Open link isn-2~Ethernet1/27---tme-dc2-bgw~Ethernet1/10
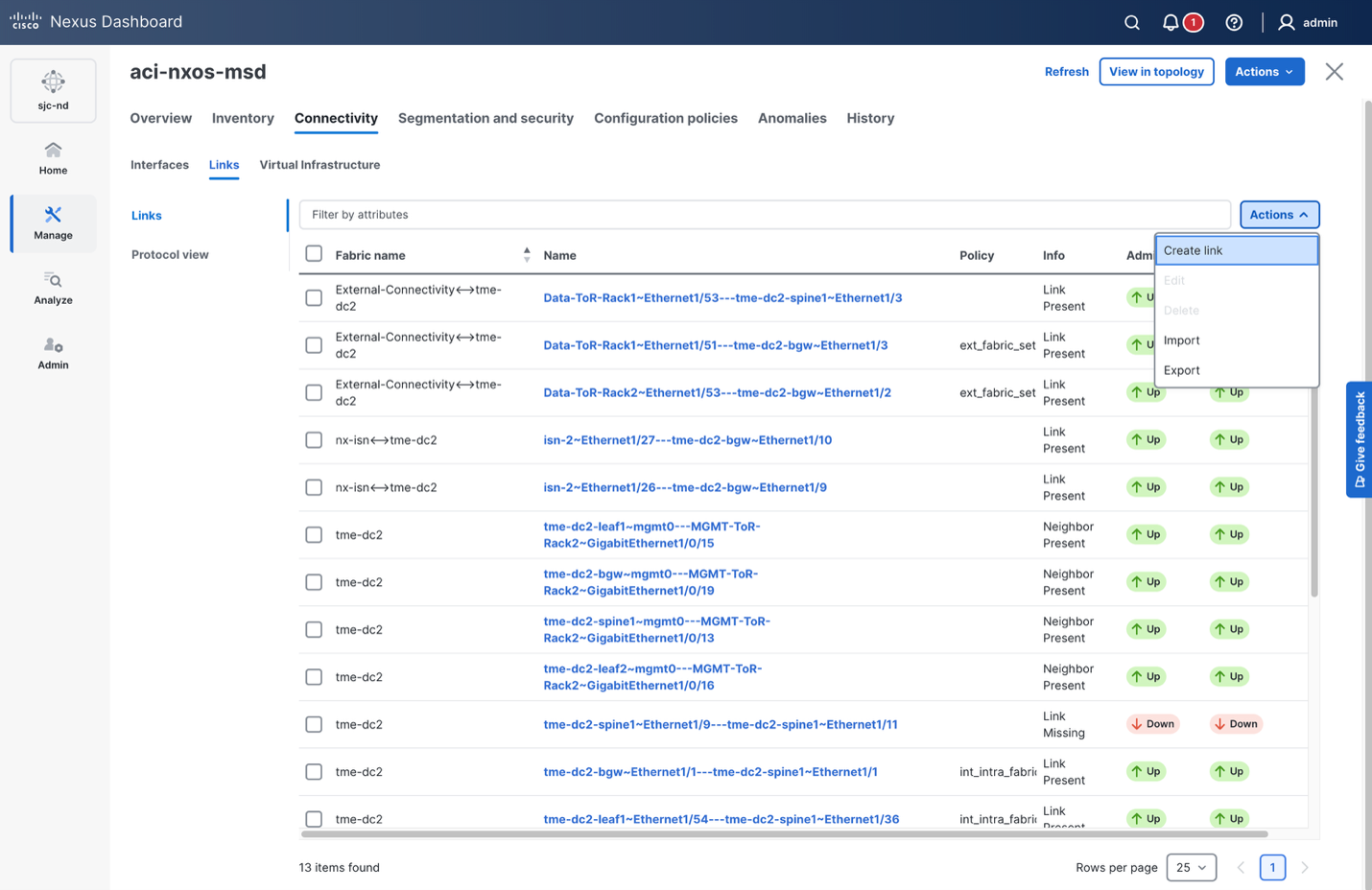Image resolution: width=1372 pixels, height=890 pixels. [x=687, y=440]
